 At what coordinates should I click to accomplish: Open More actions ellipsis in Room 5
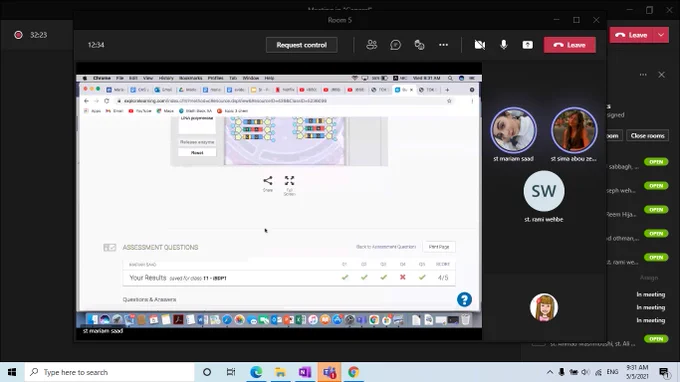443,45
